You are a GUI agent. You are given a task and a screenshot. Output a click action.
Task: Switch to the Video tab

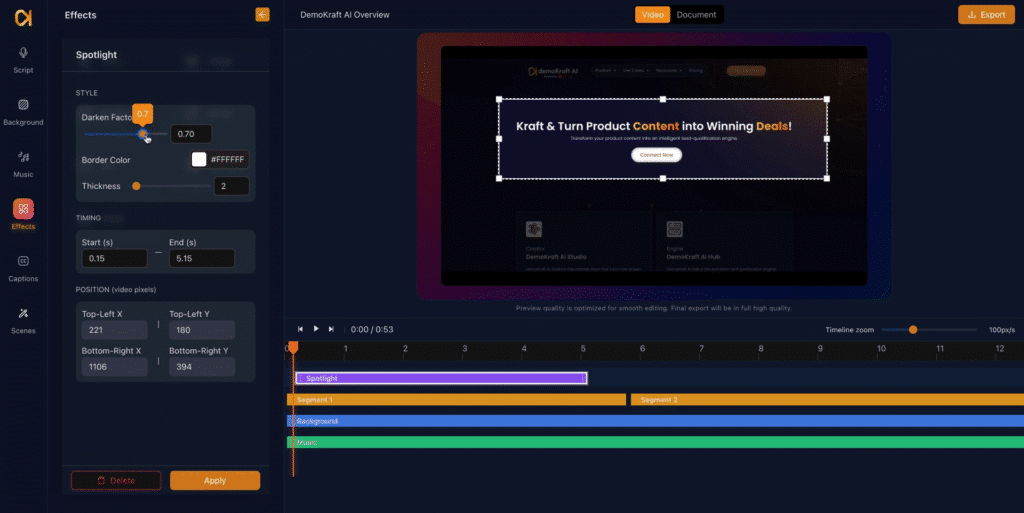point(652,15)
